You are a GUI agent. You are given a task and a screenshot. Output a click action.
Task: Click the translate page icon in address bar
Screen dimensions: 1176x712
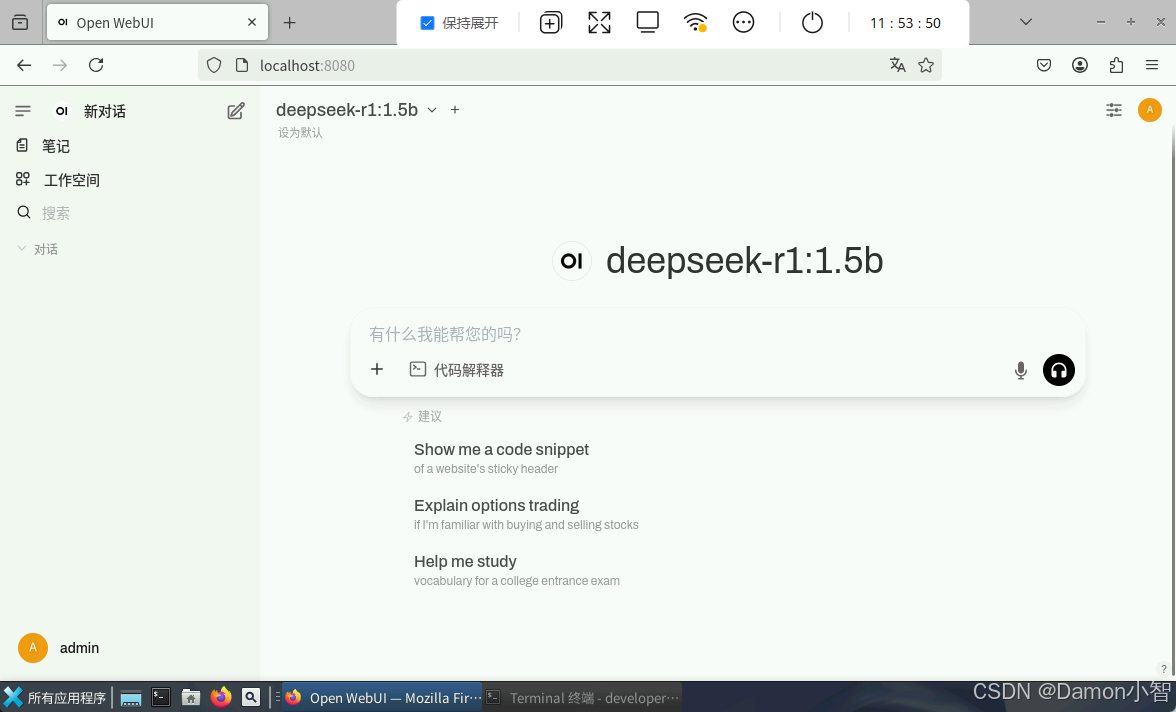[897, 65]
